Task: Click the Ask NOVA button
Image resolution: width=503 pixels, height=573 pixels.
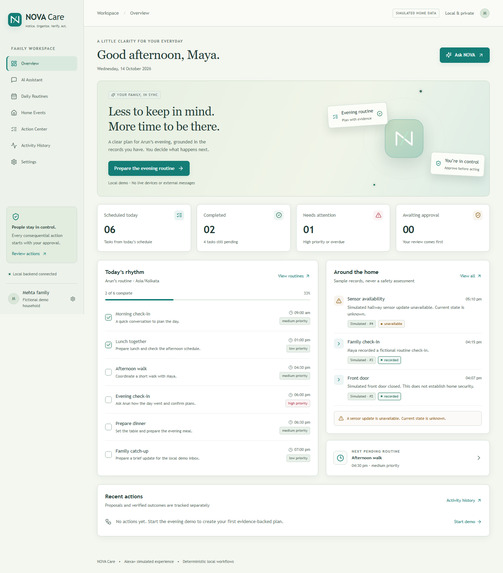Action: pos(465,55)
